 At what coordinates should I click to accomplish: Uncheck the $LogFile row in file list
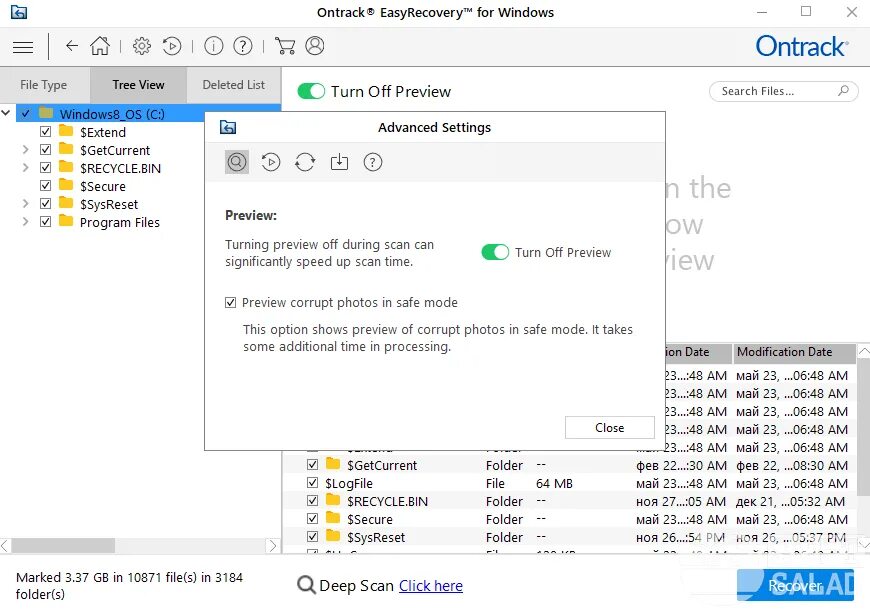312,483
